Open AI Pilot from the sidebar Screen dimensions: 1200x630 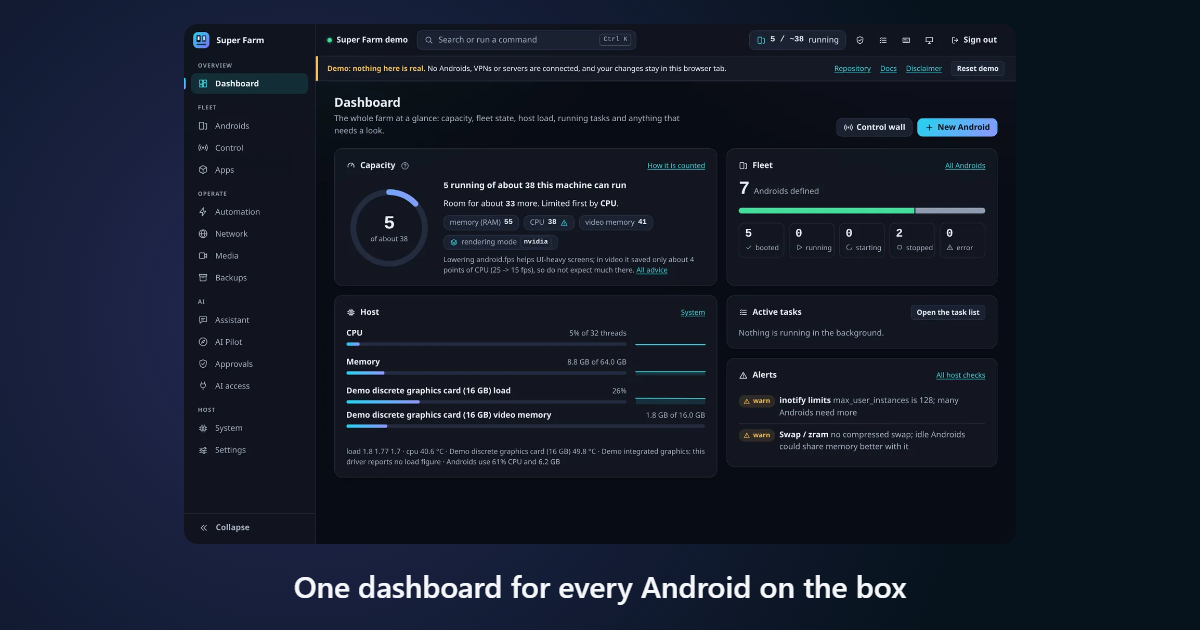click(249, 342)
